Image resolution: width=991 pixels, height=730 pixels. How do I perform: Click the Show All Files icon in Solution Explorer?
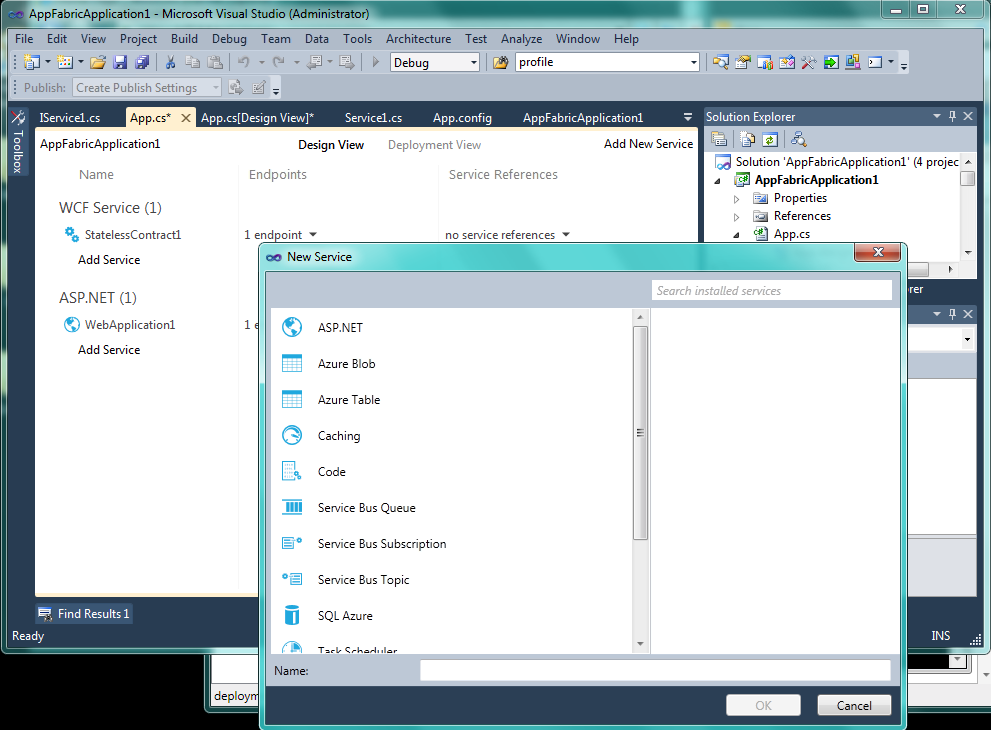[748, 139]
